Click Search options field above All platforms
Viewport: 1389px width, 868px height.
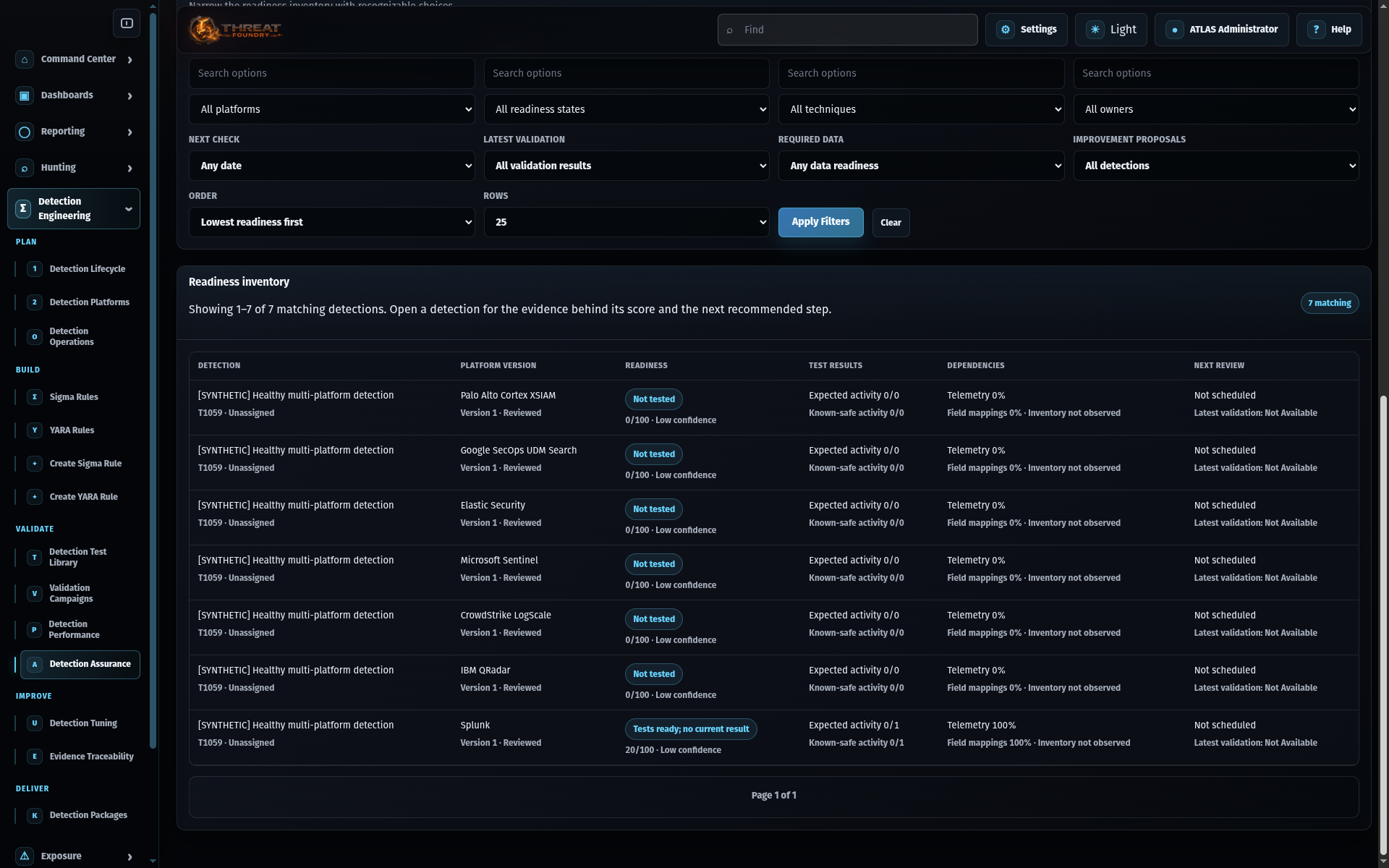point(332,73)
